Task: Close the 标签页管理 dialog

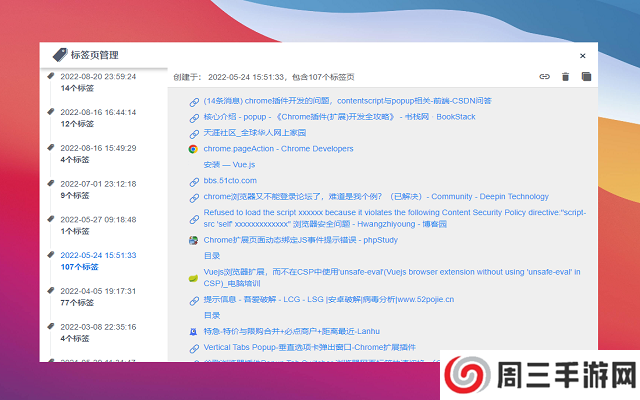Action: [x=583, y=56]
